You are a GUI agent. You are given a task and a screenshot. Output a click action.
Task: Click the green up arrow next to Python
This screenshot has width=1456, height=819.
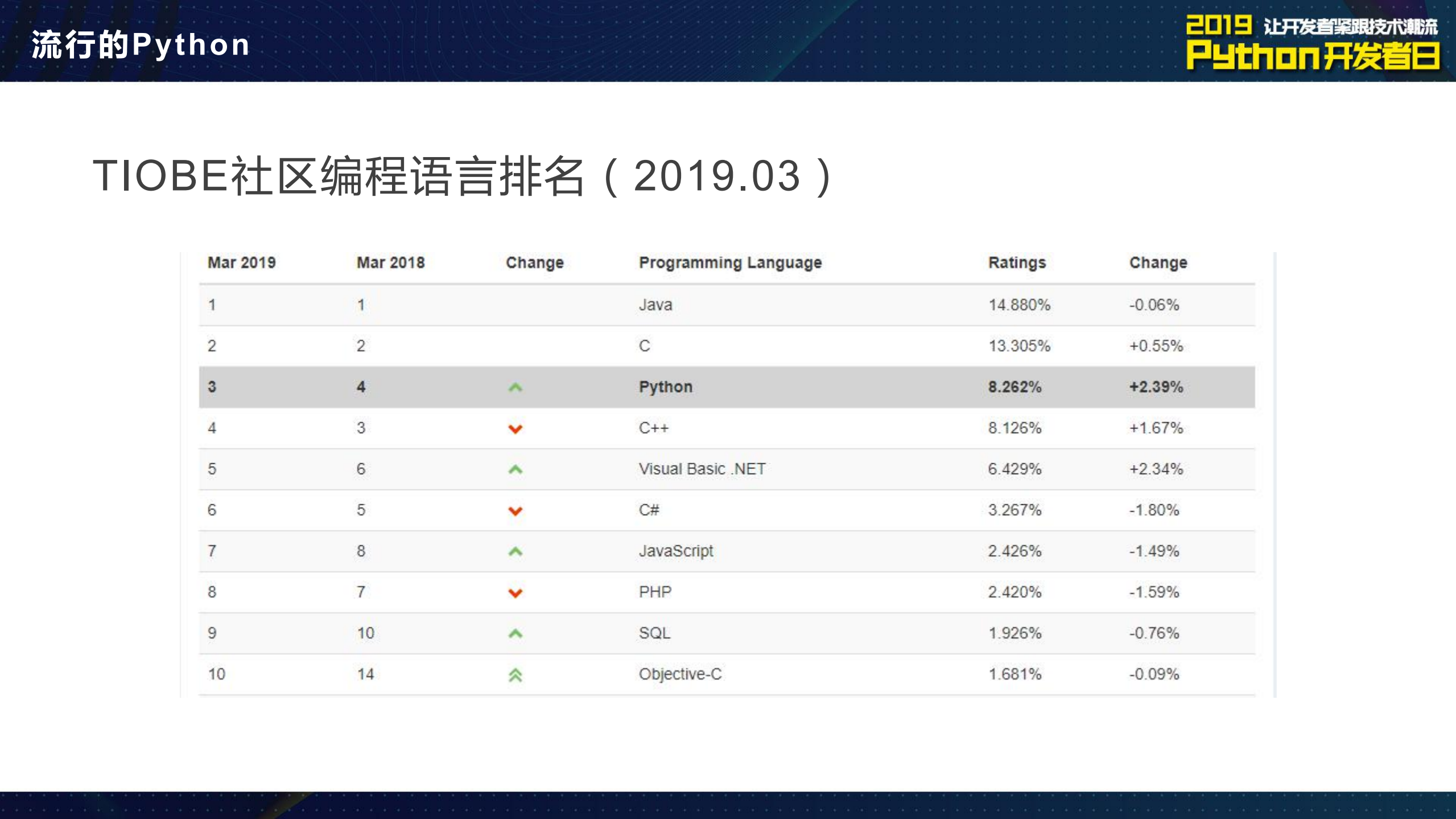point(515,386)
